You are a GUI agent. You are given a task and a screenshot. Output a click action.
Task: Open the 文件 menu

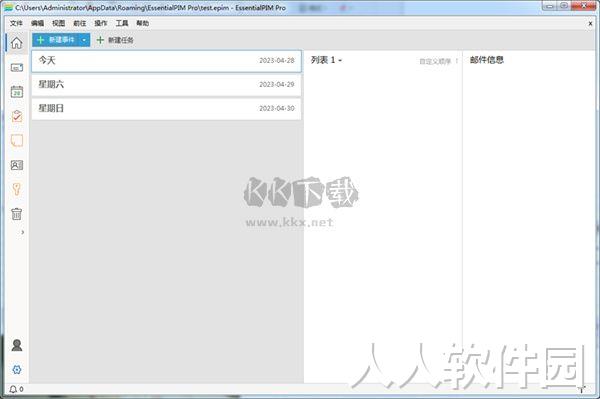(16, 23)
